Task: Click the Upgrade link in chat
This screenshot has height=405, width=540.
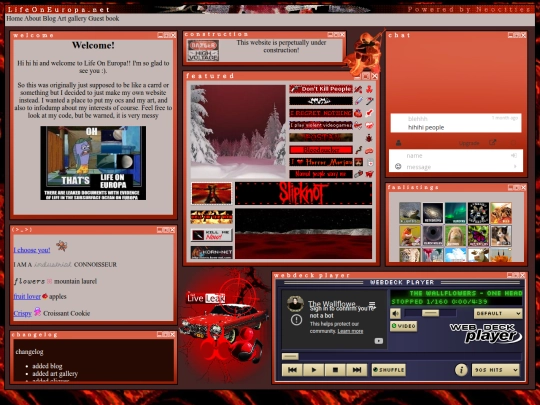Action: click(469, 143)
